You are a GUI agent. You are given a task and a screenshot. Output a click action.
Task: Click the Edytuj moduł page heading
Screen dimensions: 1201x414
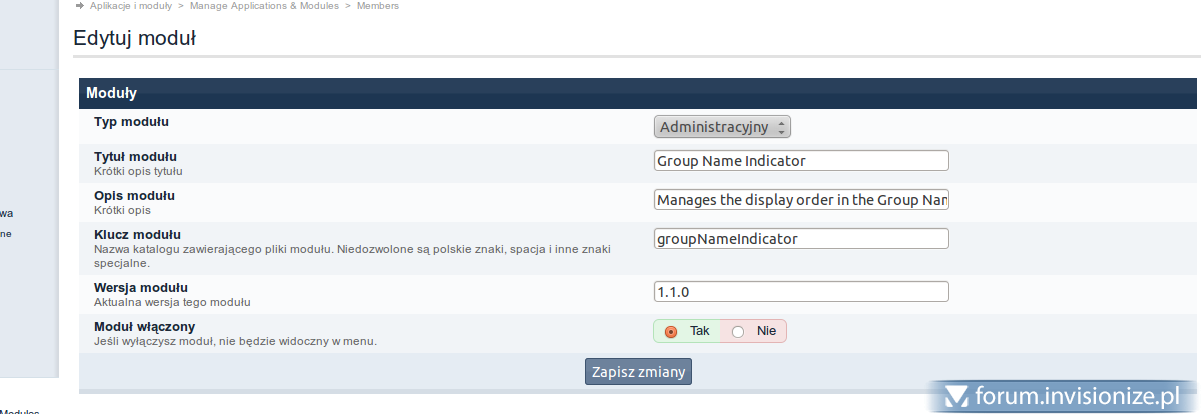pos(134,40)
